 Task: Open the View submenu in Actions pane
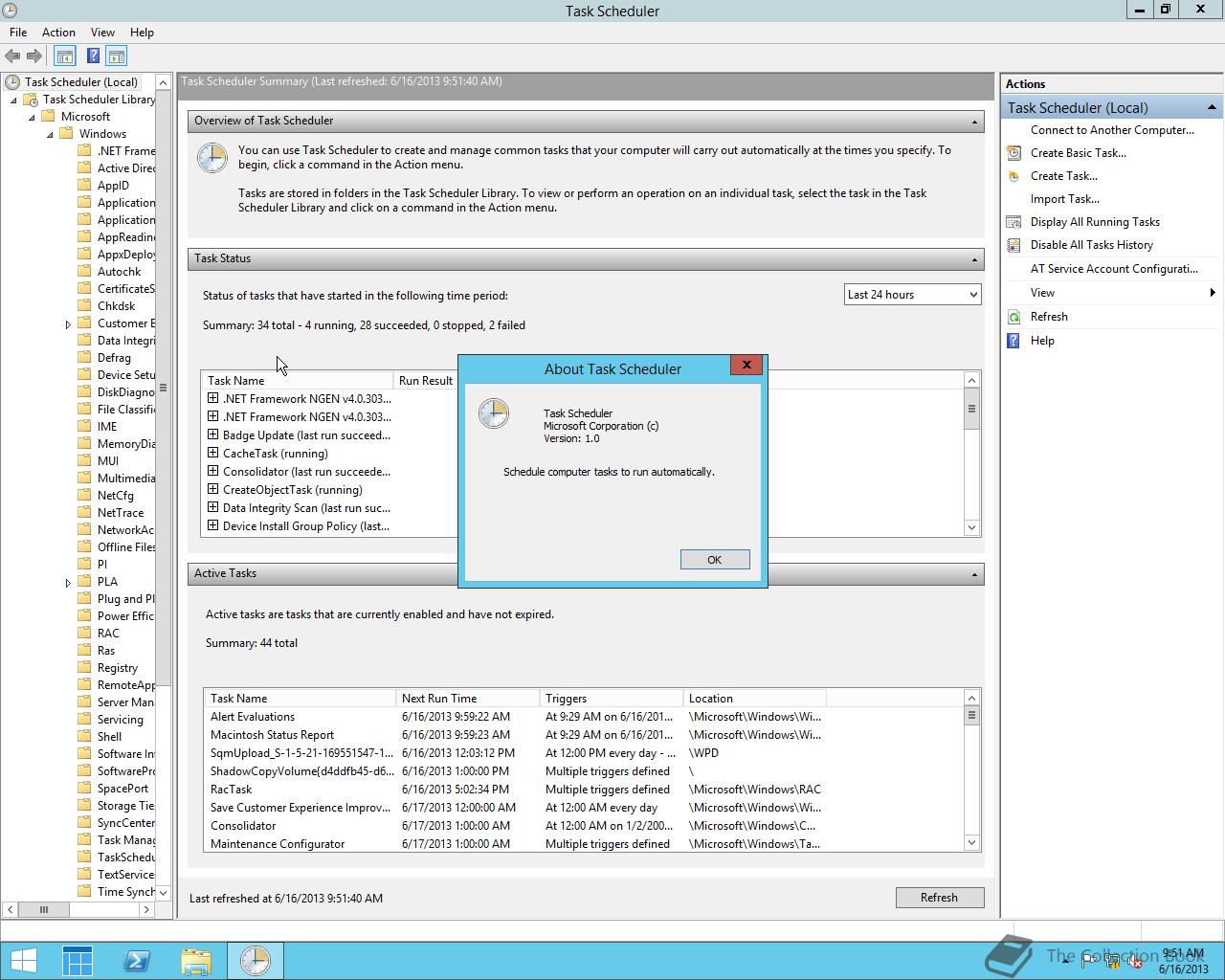click(1112, 293)
